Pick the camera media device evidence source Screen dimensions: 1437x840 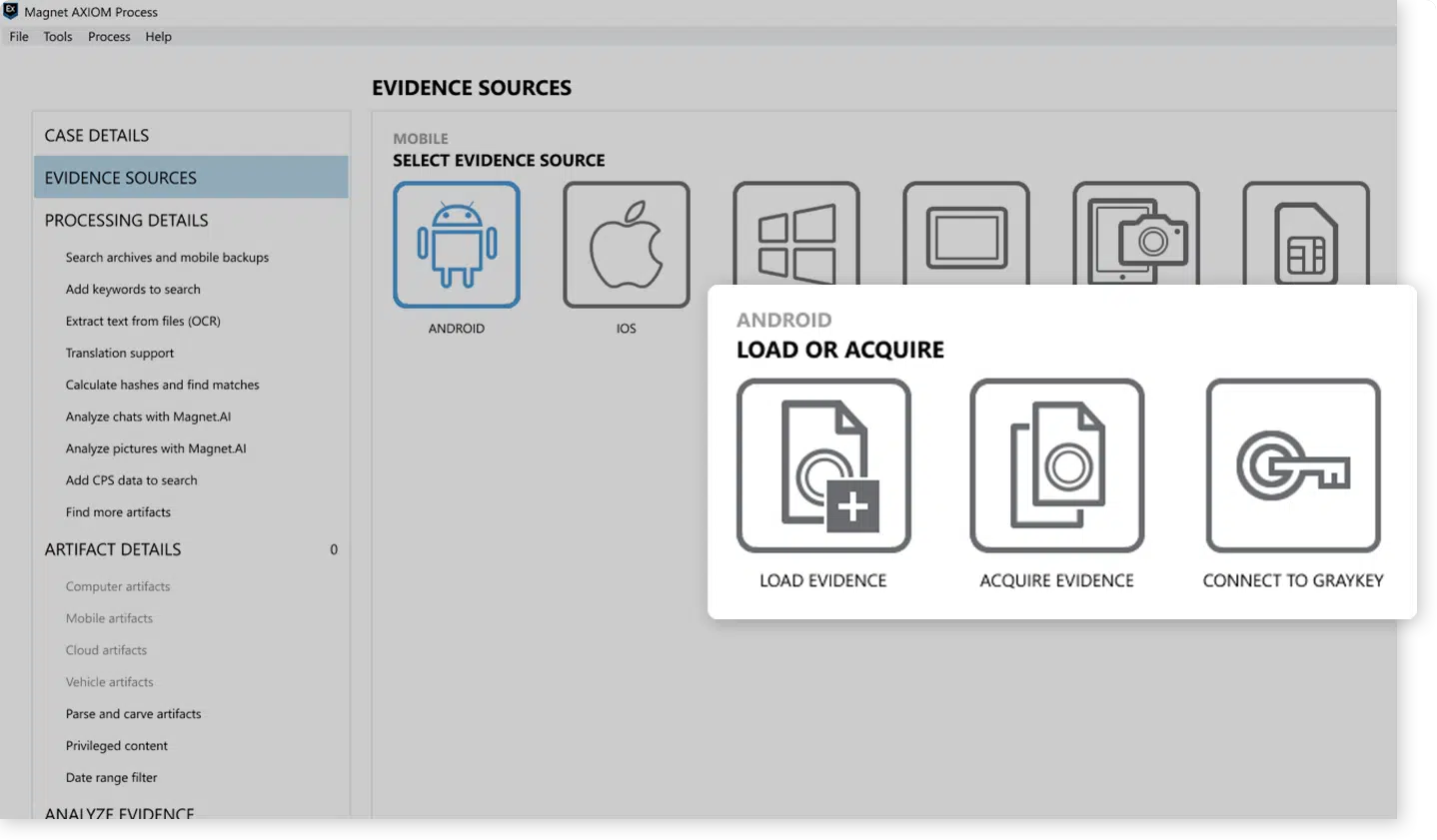pos(1136,234)
